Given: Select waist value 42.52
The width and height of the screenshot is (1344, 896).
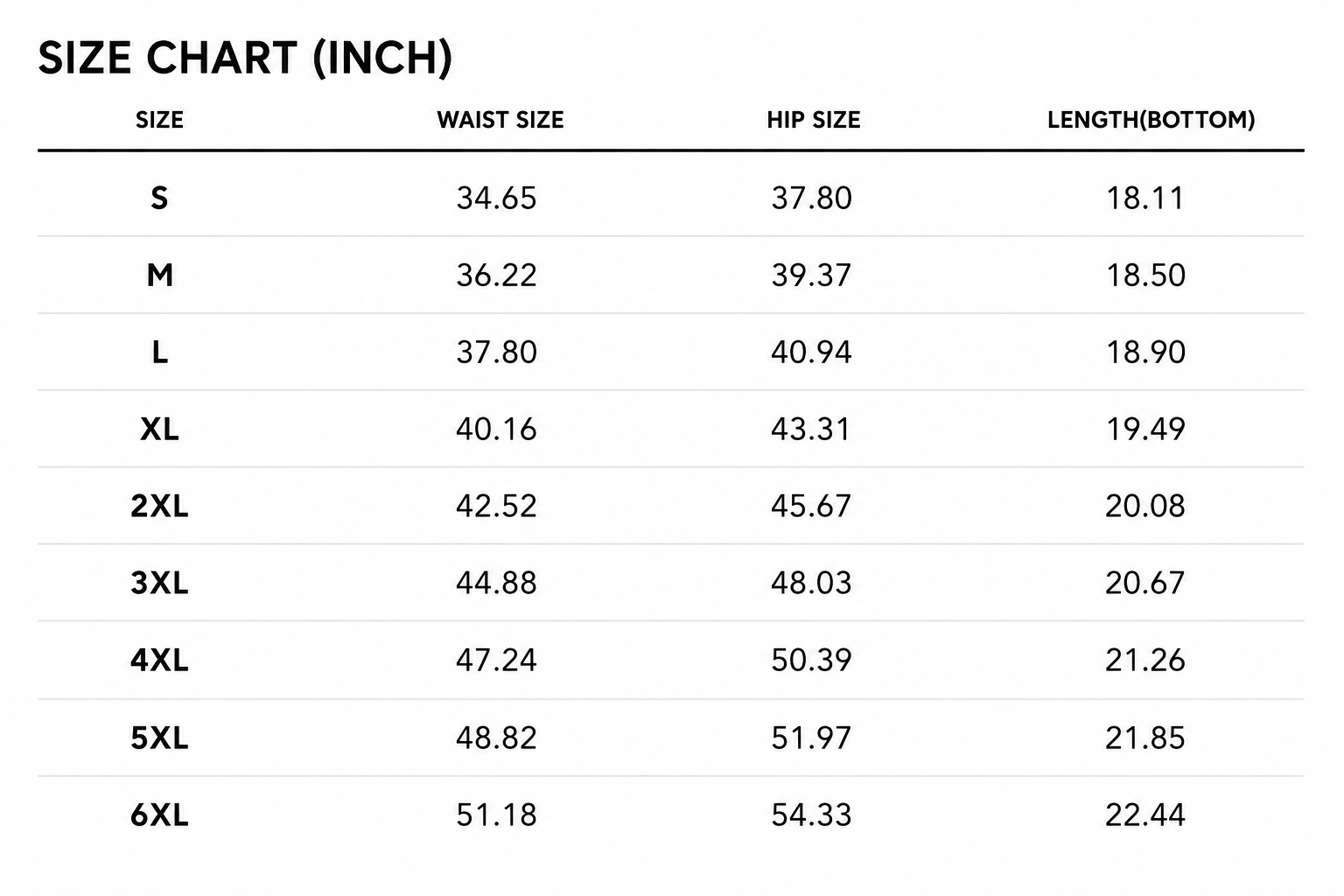Looking at the screenshot, I should (x=496, y=506).
